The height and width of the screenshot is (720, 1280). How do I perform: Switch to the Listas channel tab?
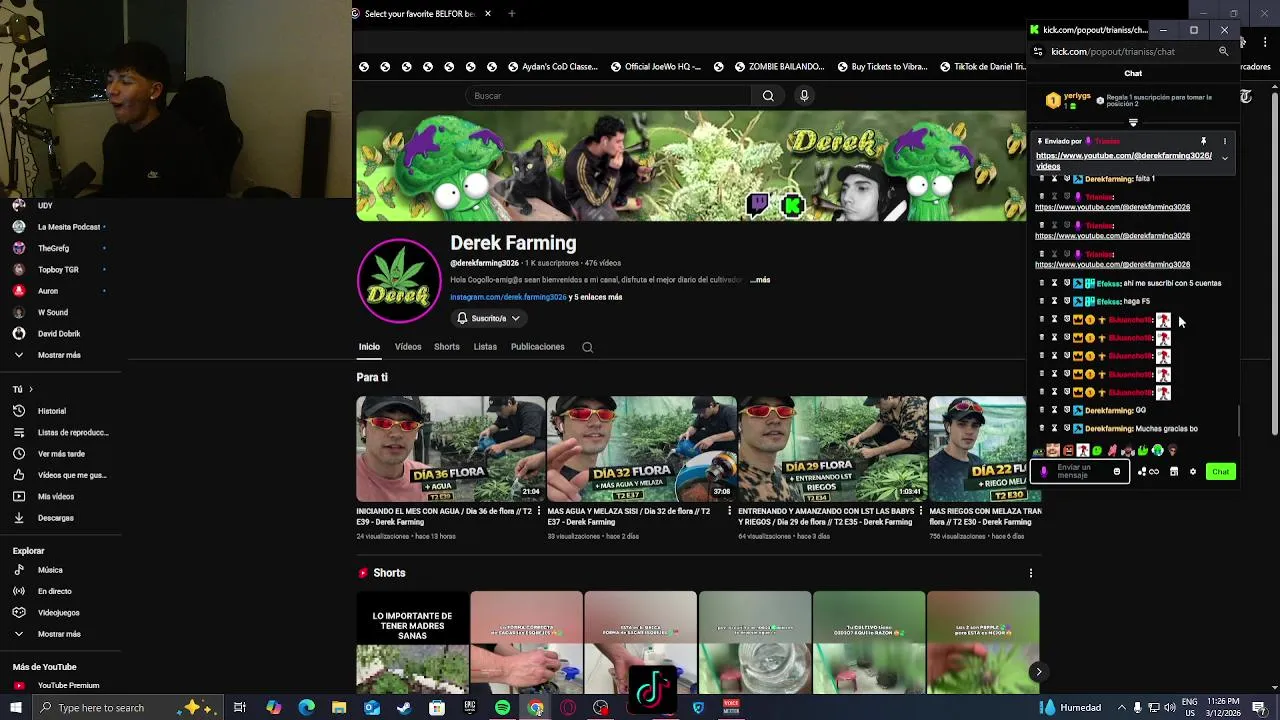tap(485, 347)
